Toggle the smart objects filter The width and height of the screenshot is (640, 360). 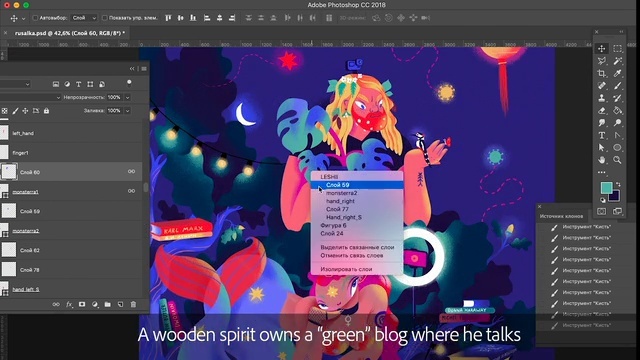[x=102, y=84]
